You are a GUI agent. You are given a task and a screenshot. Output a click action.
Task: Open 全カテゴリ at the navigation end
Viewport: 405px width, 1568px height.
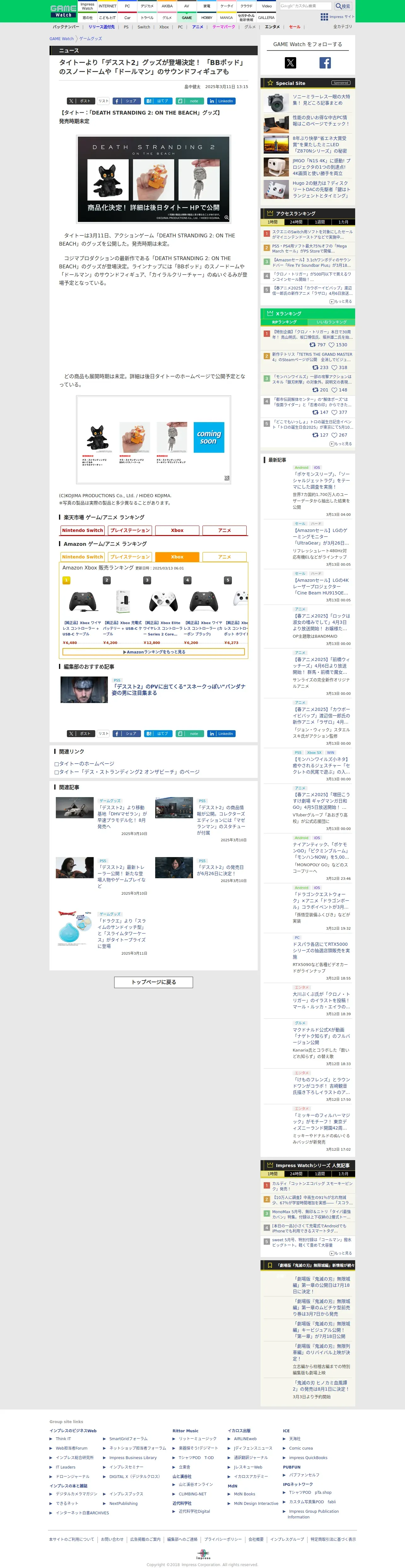pos(342,27)
